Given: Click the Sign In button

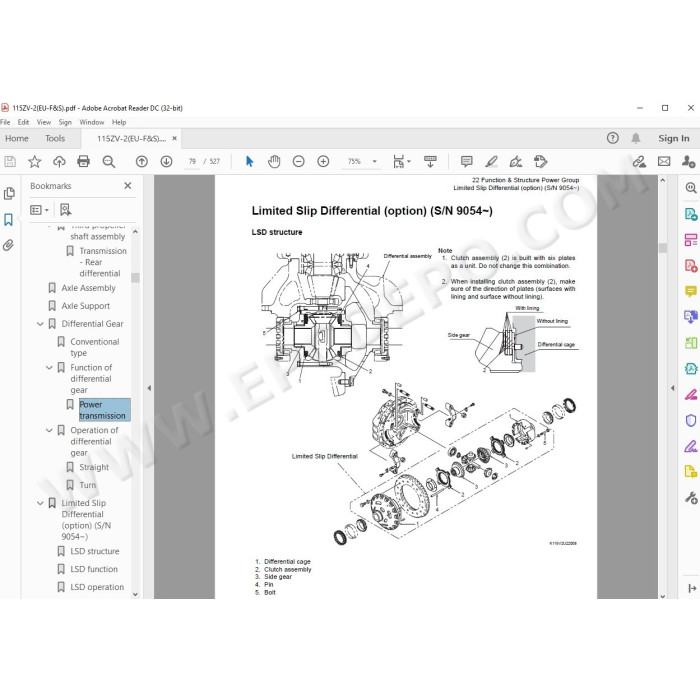Looking at the screenshot, I should 673,138.
